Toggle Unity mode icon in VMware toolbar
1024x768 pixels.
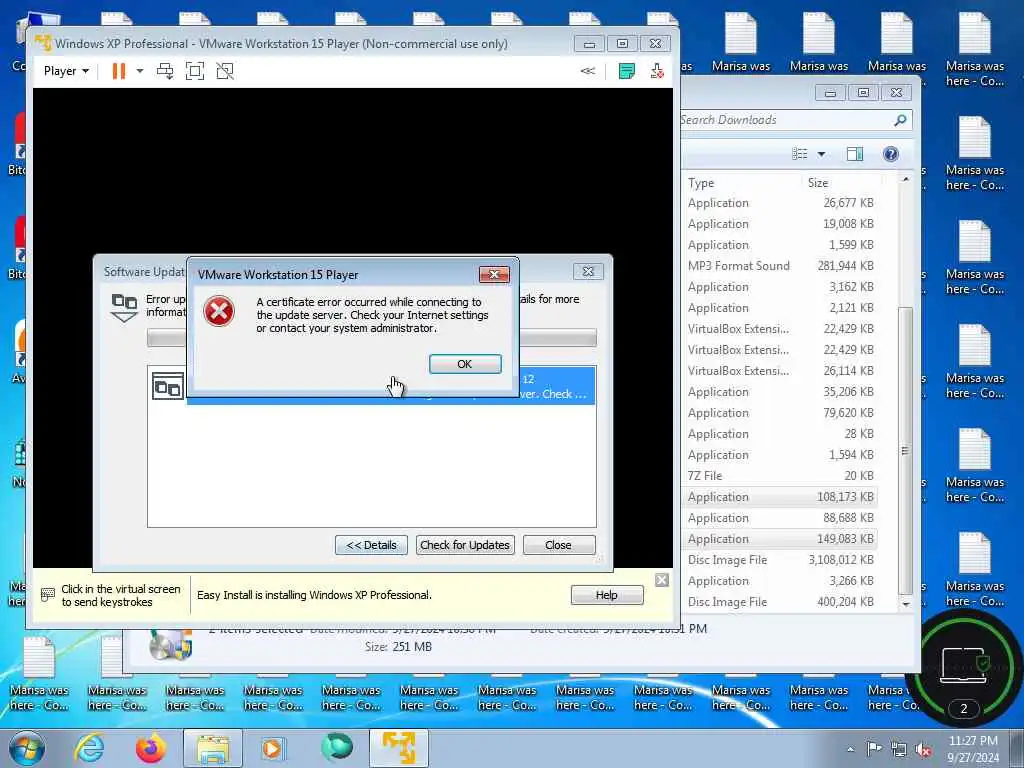pos(225,71)
